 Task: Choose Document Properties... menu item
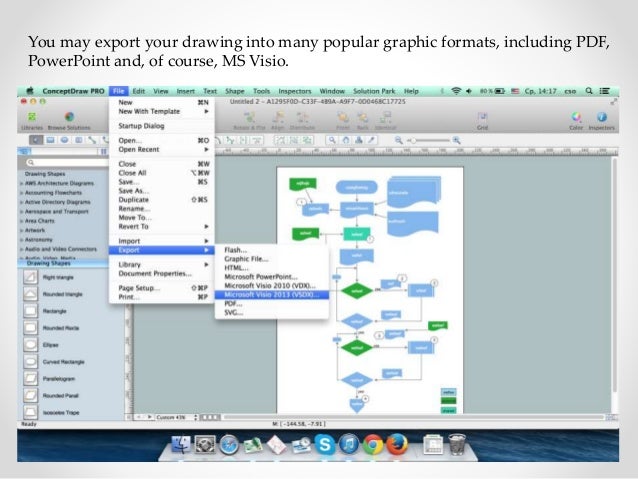[x=162, y=273]
